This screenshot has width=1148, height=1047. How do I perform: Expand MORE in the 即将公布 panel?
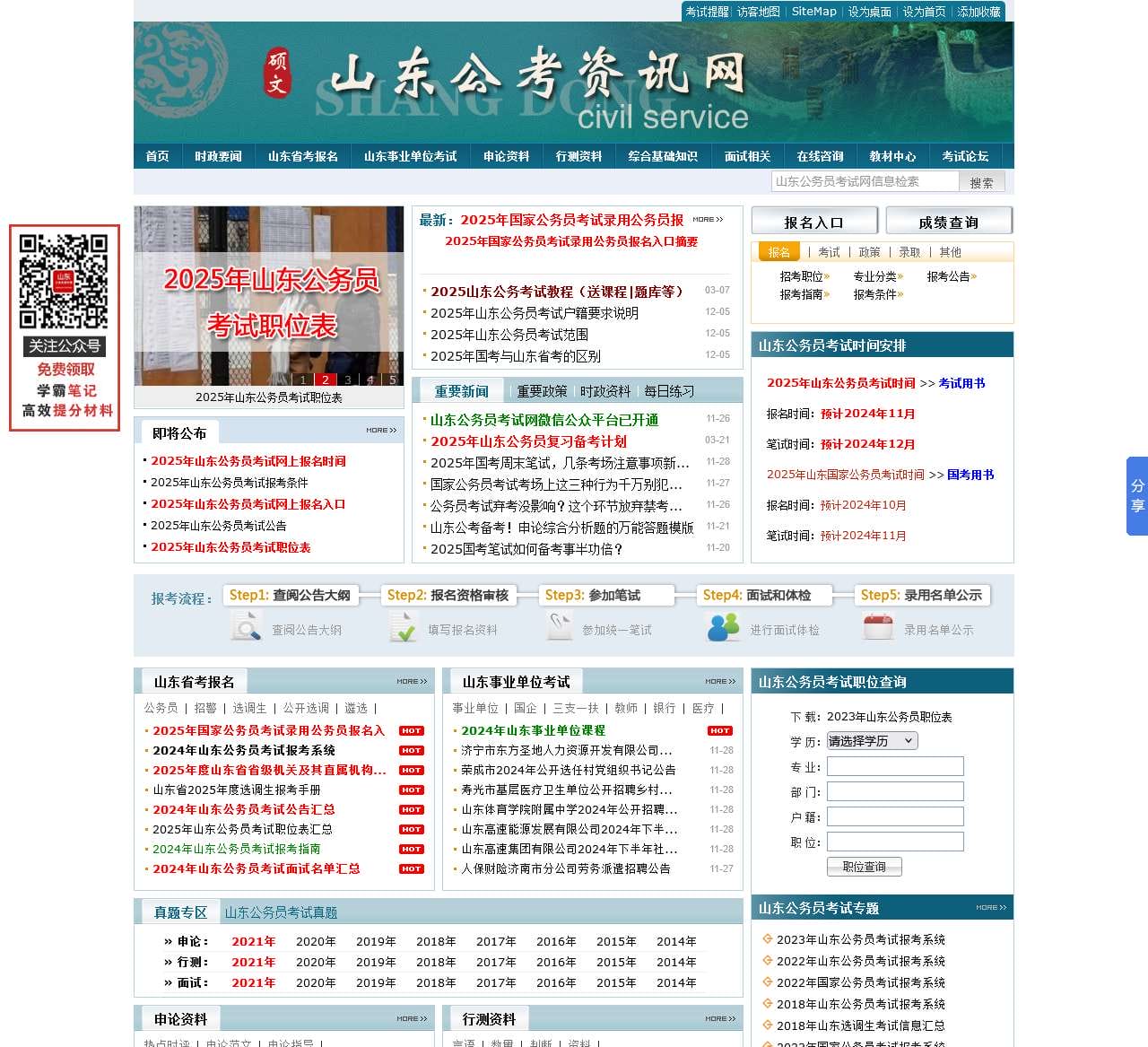pyautogui.click(x=379, y=430)
